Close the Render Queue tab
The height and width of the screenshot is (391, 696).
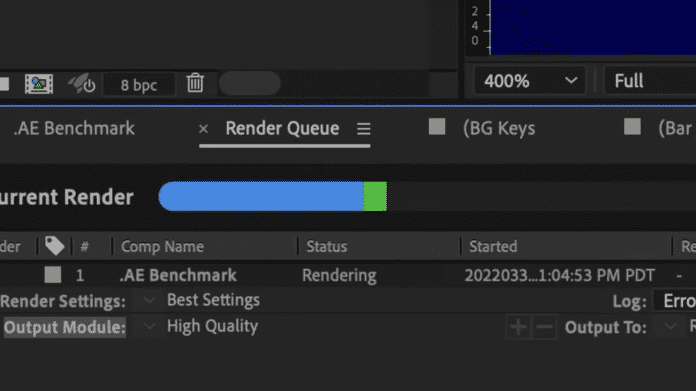click(203, 129)
